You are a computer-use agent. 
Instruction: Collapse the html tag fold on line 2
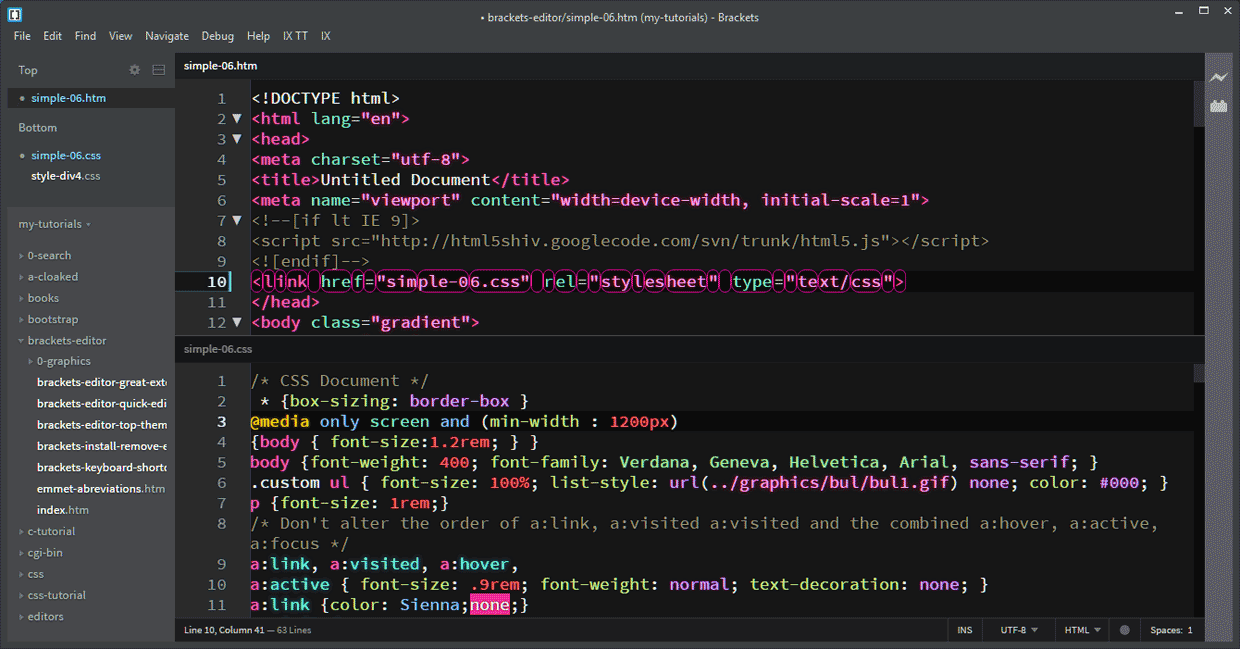click(237, 119)
